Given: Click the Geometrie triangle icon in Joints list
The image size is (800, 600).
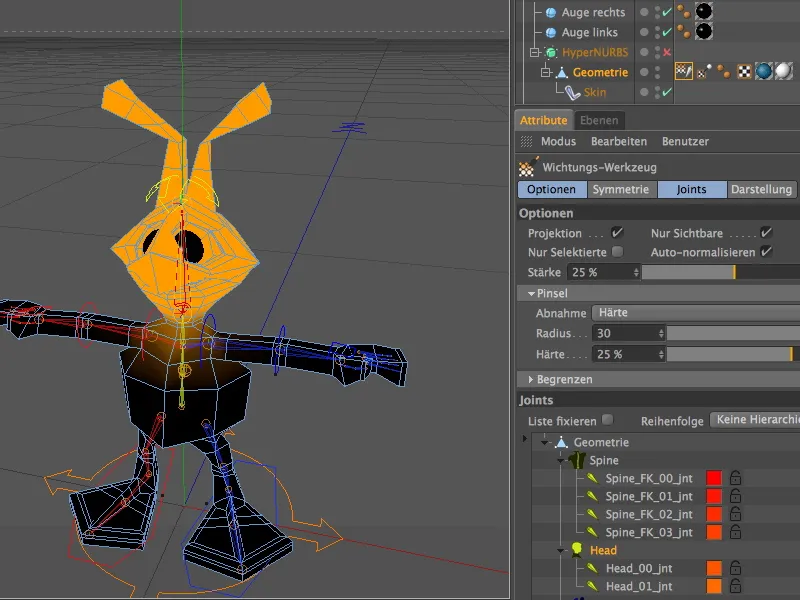Looking at the screenshot, I should coord(562,442).
